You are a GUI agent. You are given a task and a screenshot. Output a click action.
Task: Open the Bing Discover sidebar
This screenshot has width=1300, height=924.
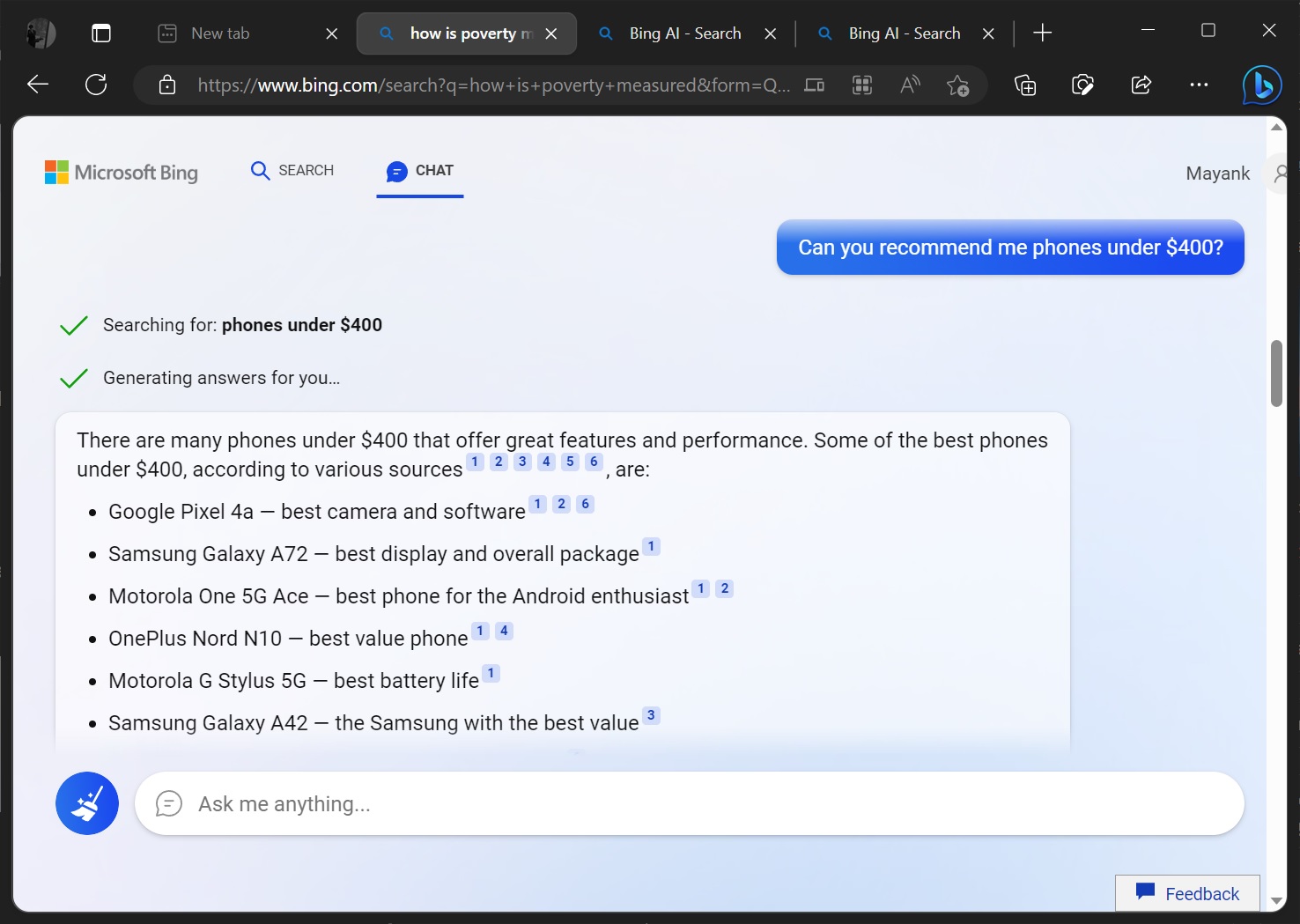tap(1261, 85)
